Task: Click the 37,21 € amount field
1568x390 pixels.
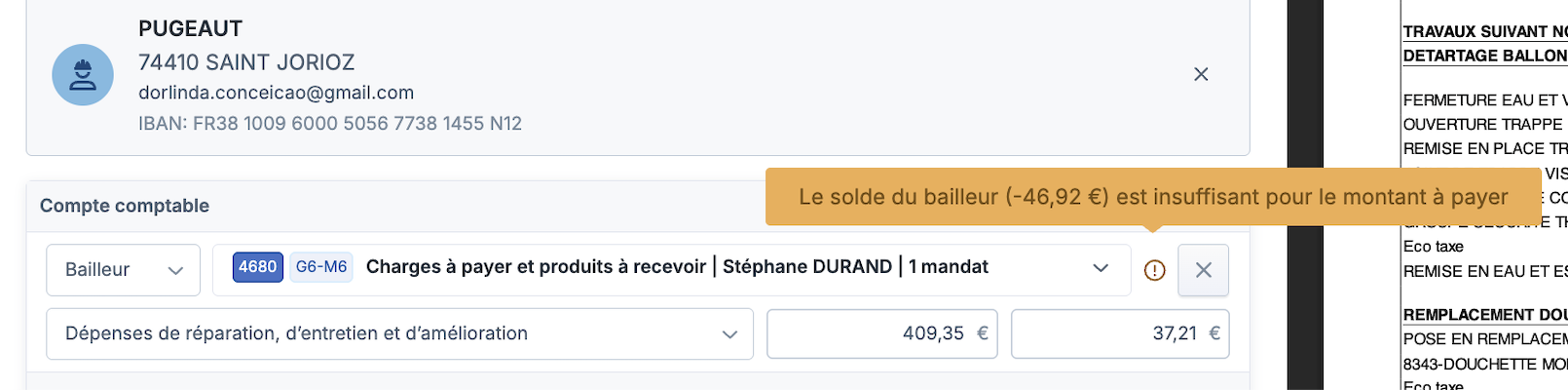Action: [1120, 333]
